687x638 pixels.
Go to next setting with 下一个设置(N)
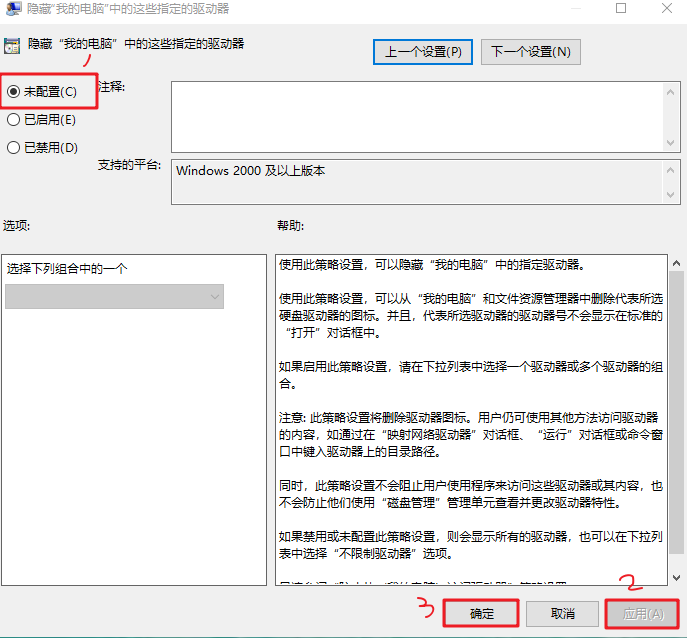(530, 51)
